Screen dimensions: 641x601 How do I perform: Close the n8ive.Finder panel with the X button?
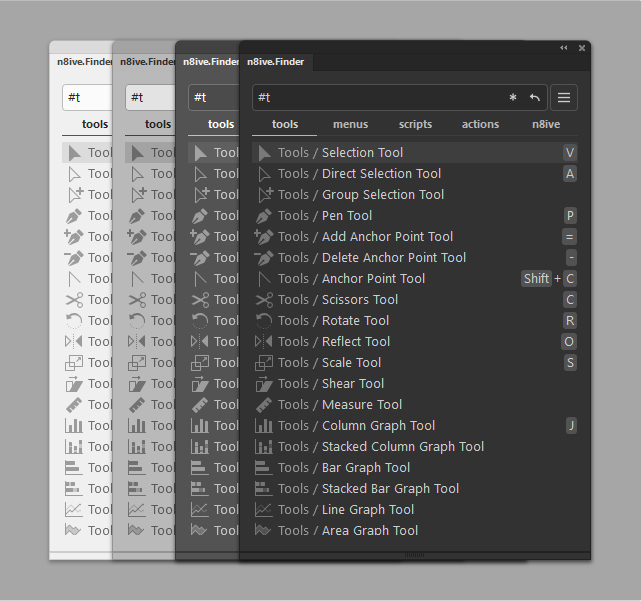click(582, 48)
